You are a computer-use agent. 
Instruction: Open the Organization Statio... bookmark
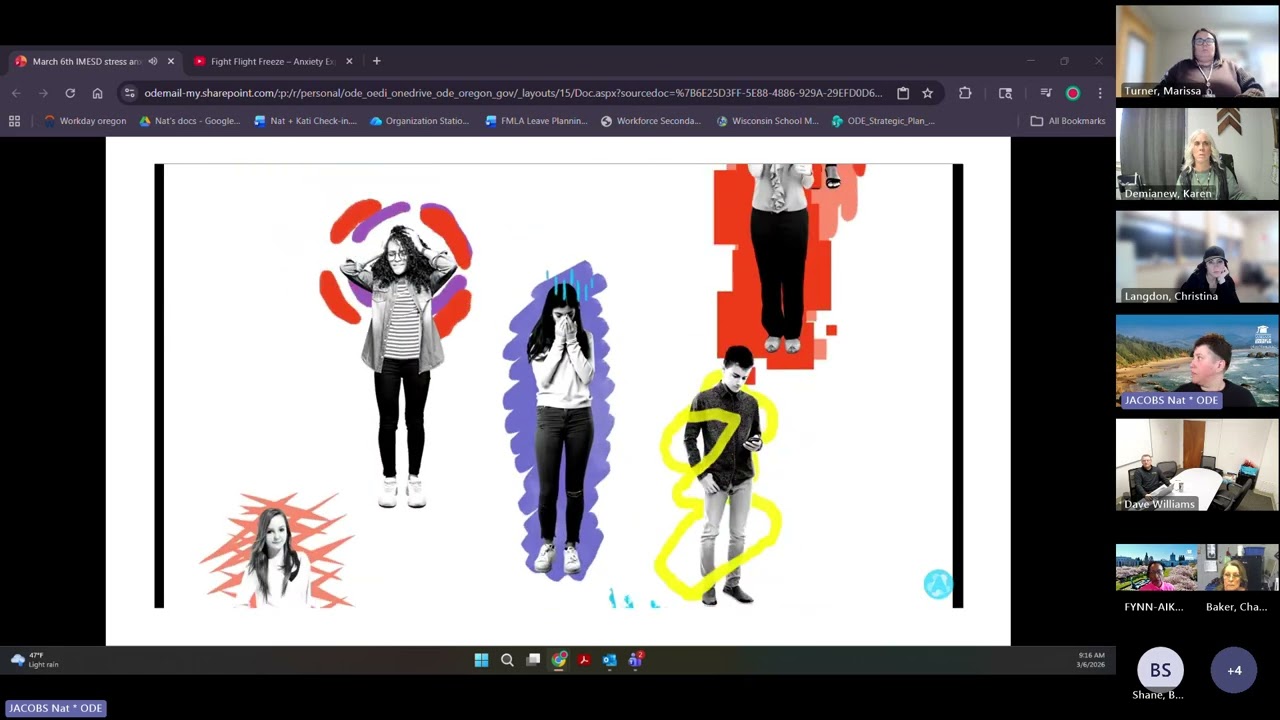[420, 121]
